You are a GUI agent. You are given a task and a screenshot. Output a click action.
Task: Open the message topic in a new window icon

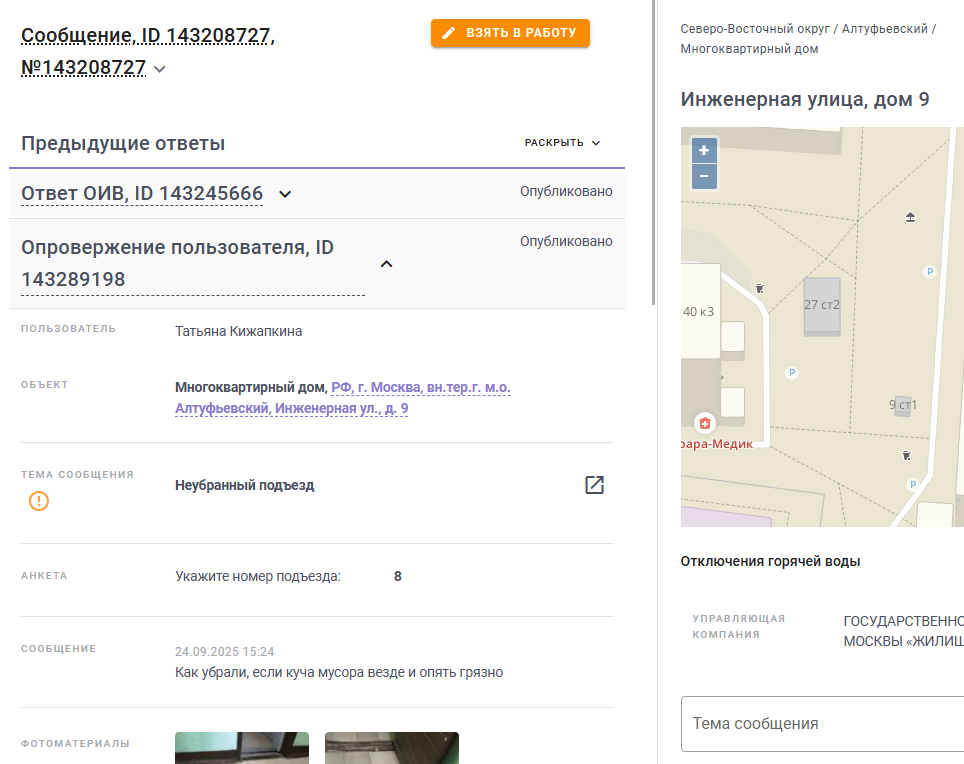pyautogui.click(x=594, y=485)
